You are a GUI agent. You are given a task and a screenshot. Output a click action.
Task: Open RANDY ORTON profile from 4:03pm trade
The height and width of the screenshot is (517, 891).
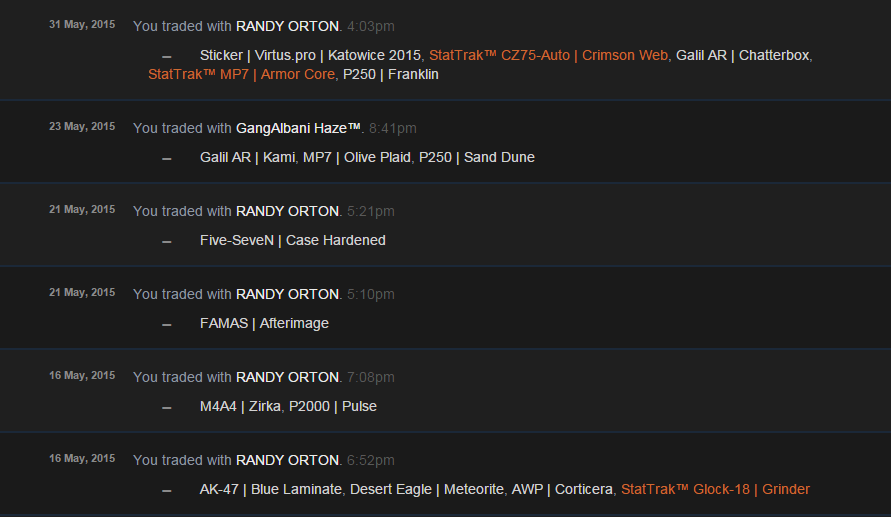point(287,26)
